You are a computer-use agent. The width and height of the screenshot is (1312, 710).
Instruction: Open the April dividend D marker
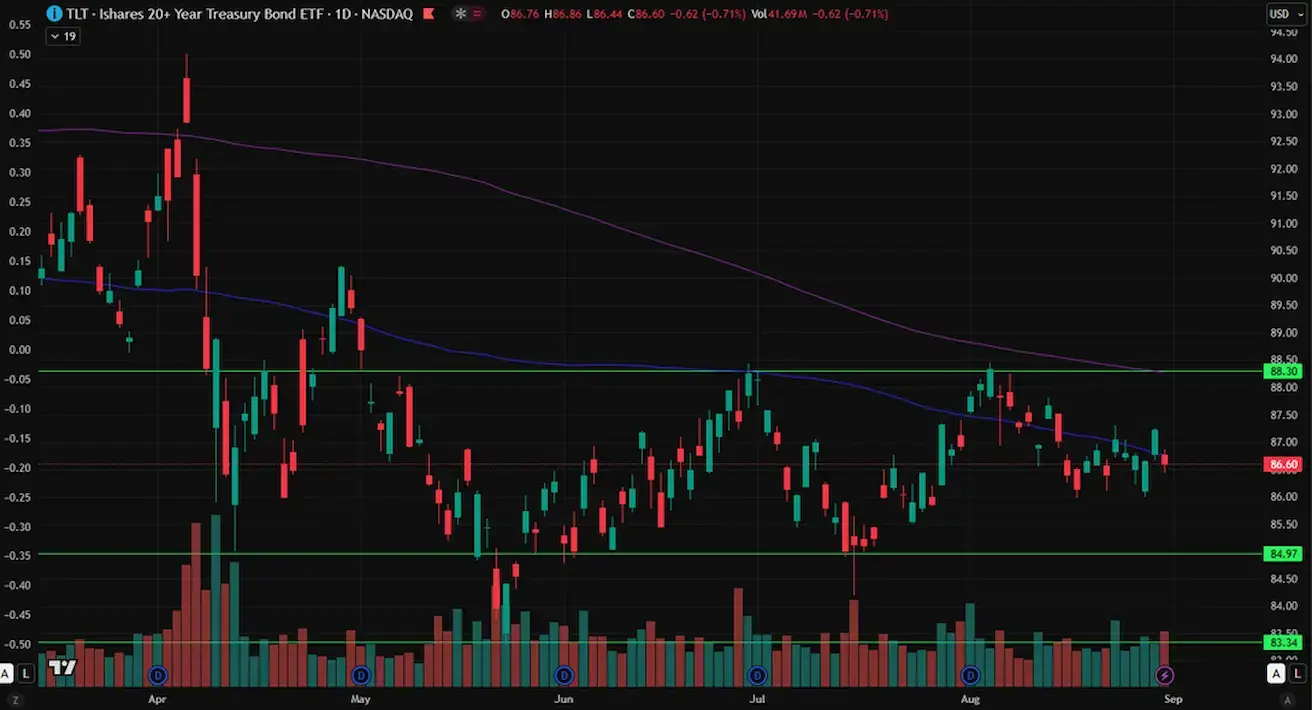[x=156, y=676]
